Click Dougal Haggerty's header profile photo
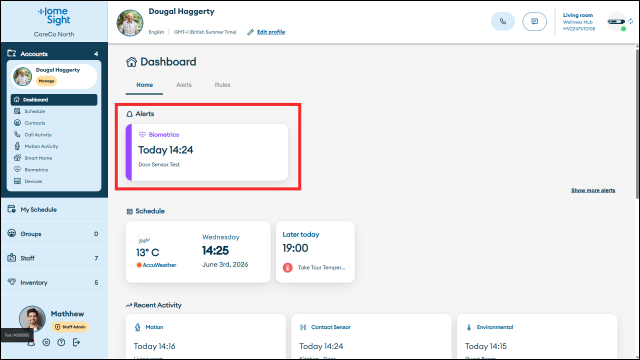Image resolution: width=640 pixels, height=360 pixels. pyautogui.click(x=130, y=23)
